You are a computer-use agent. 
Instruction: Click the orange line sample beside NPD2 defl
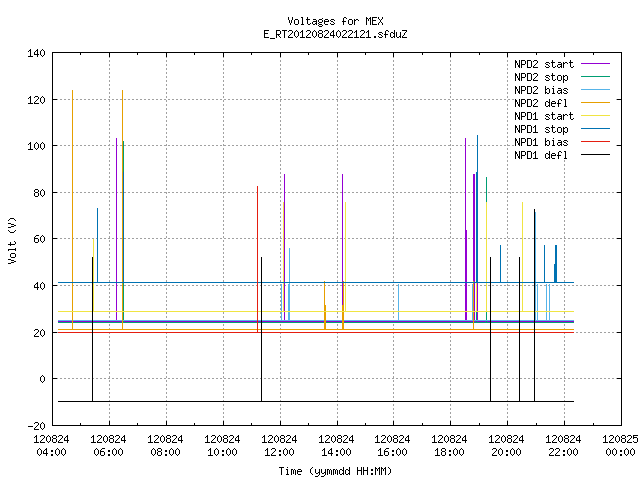point(595,102)
